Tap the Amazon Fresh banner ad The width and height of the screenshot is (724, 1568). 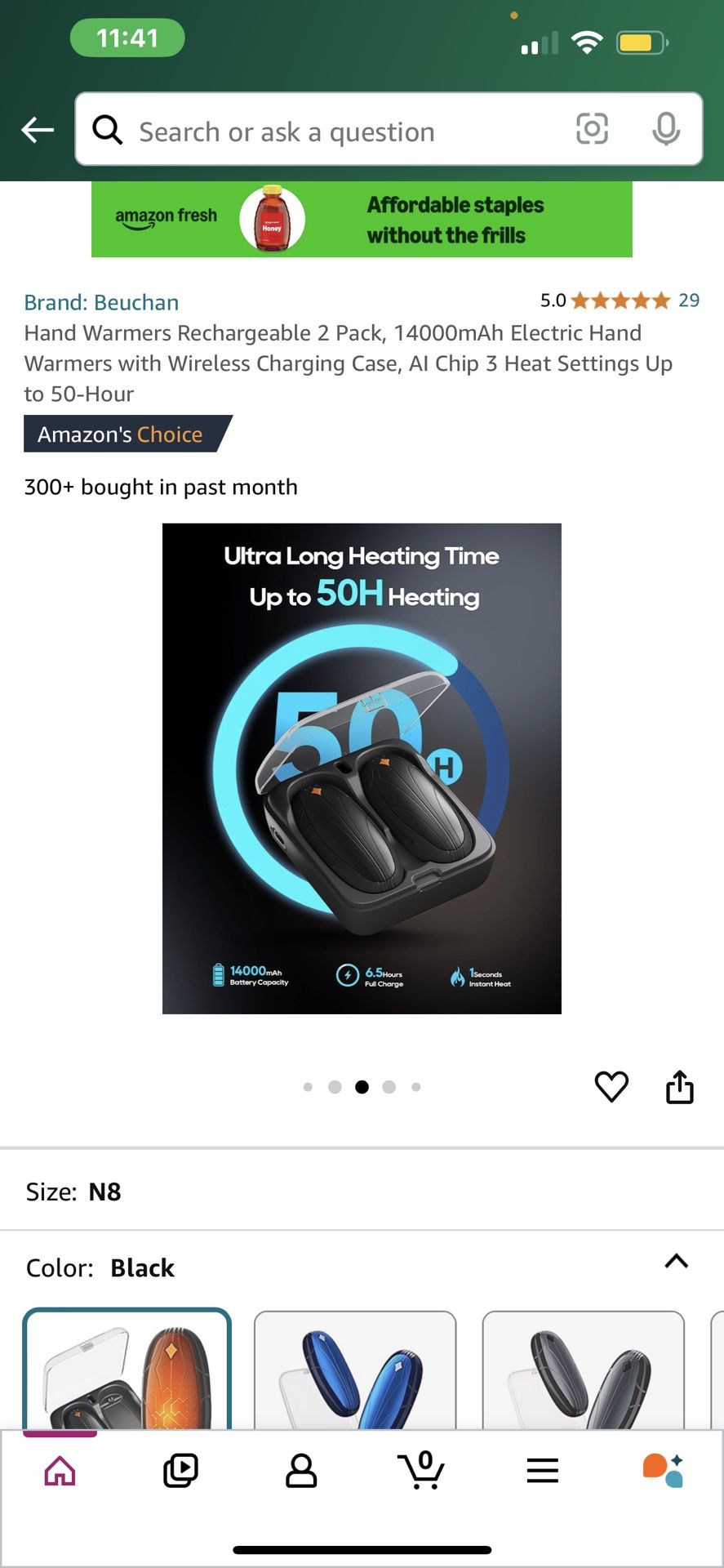pos(362,220)
